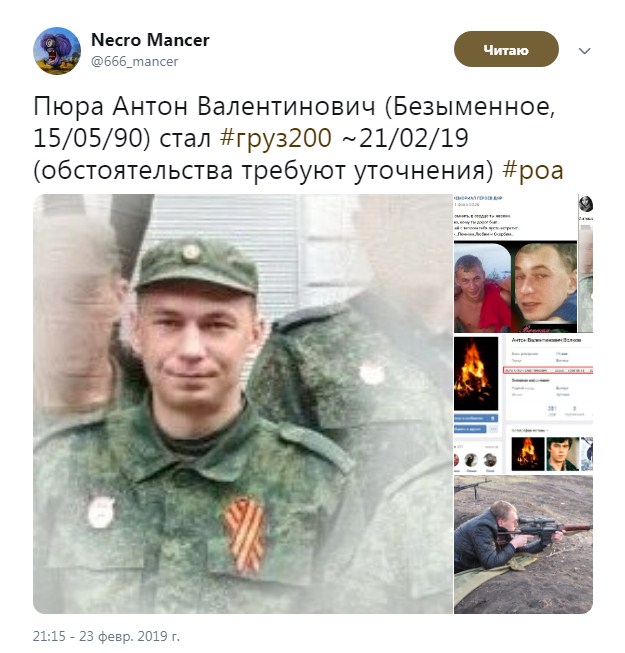625x653 pixels.
Task: Open the #роа hashtag
Action: pos(533,170)
